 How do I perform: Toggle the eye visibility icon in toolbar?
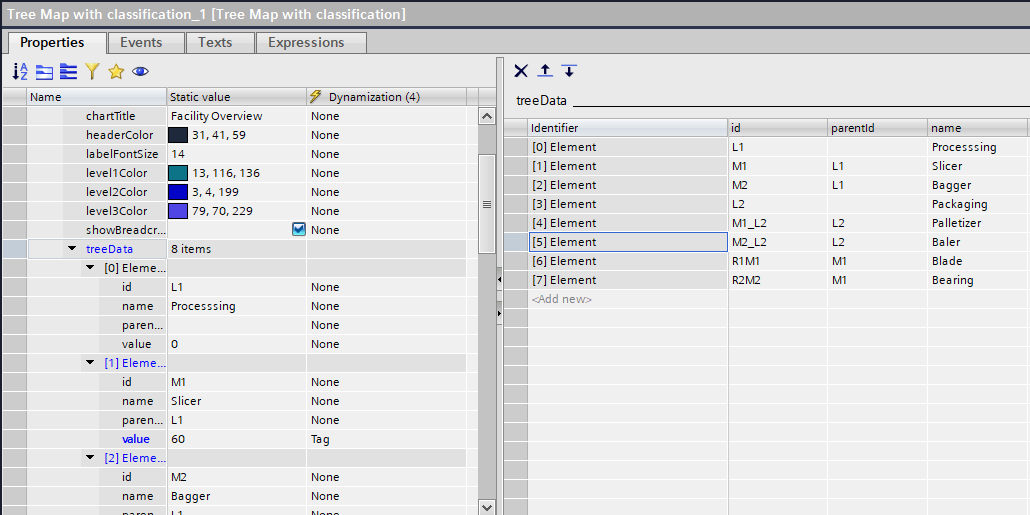[x=140, y=72]
